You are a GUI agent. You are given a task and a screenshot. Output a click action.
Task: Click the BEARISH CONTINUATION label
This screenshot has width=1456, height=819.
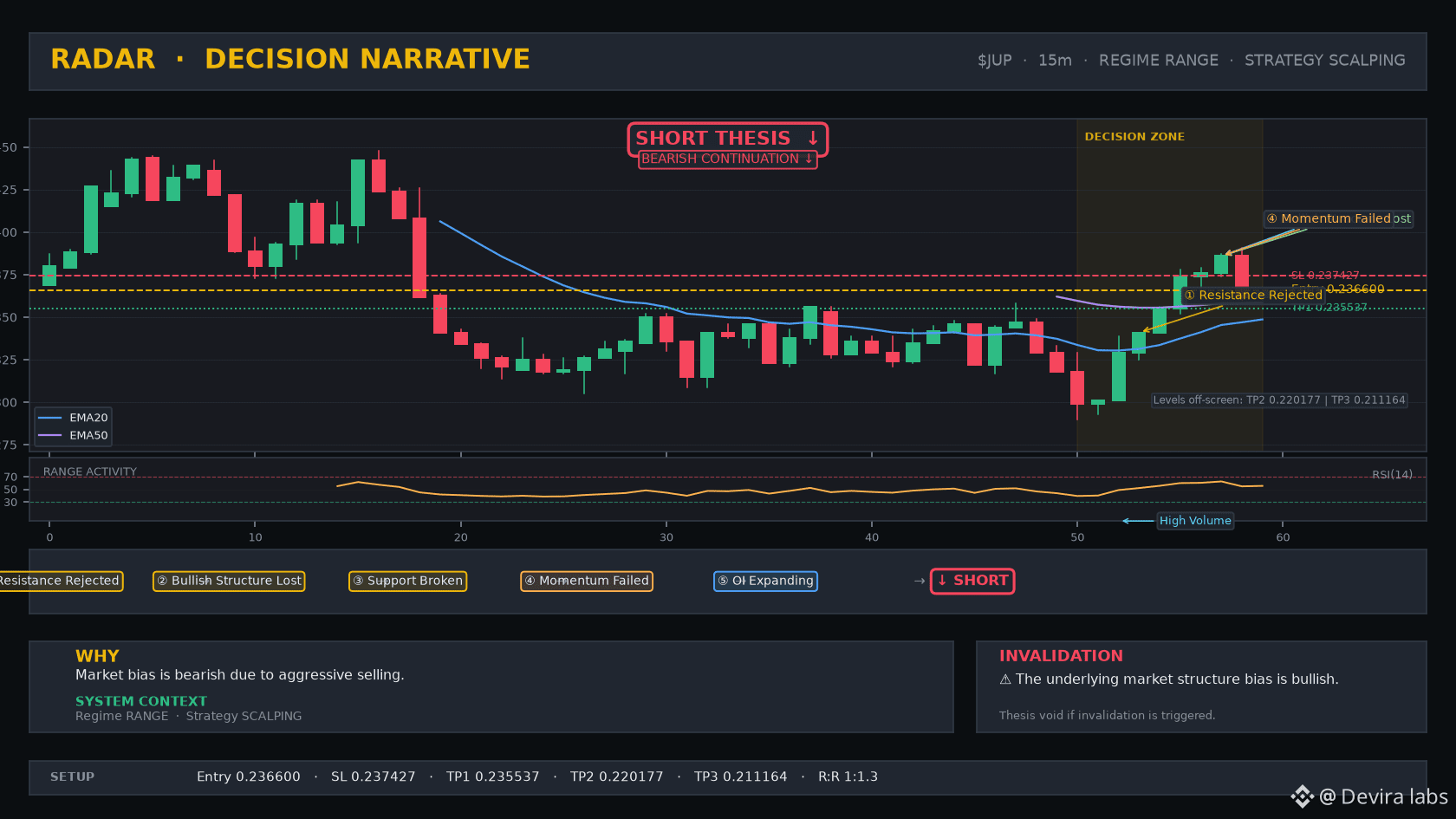tap(727, 159)
